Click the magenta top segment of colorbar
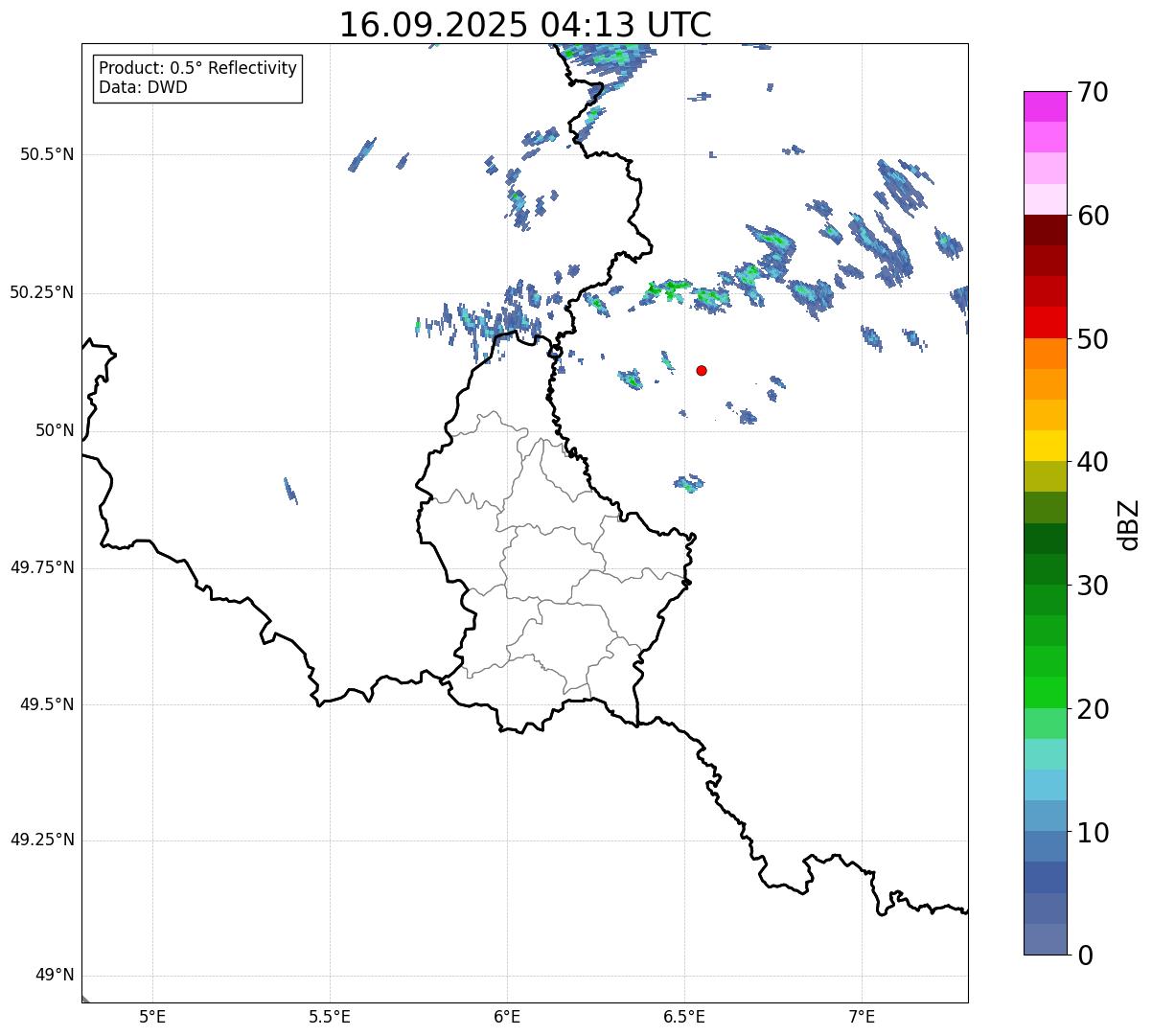This screenshot has height=1036, width=1152. pos(1045,106)
